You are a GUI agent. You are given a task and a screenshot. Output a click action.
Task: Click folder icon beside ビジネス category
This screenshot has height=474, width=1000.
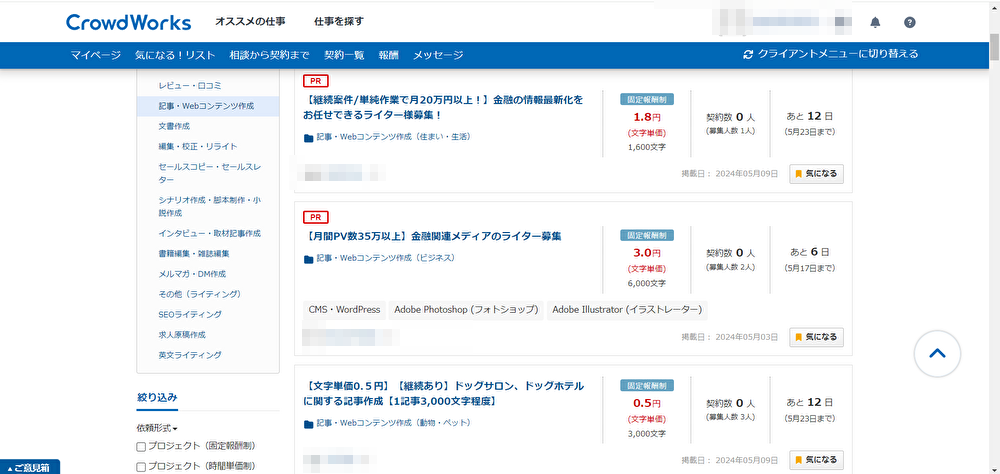309,258
